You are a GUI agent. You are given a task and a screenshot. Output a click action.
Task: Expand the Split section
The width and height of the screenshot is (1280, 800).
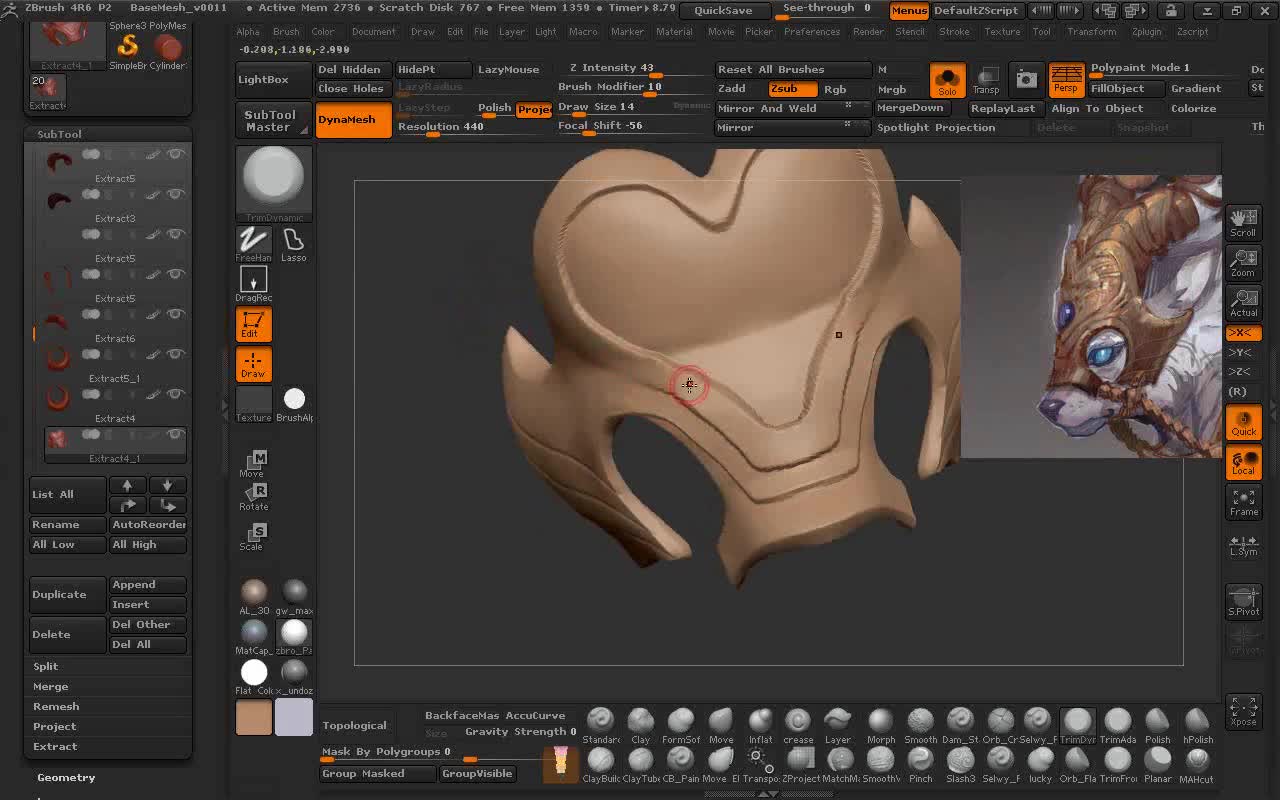tap(46, 666)
